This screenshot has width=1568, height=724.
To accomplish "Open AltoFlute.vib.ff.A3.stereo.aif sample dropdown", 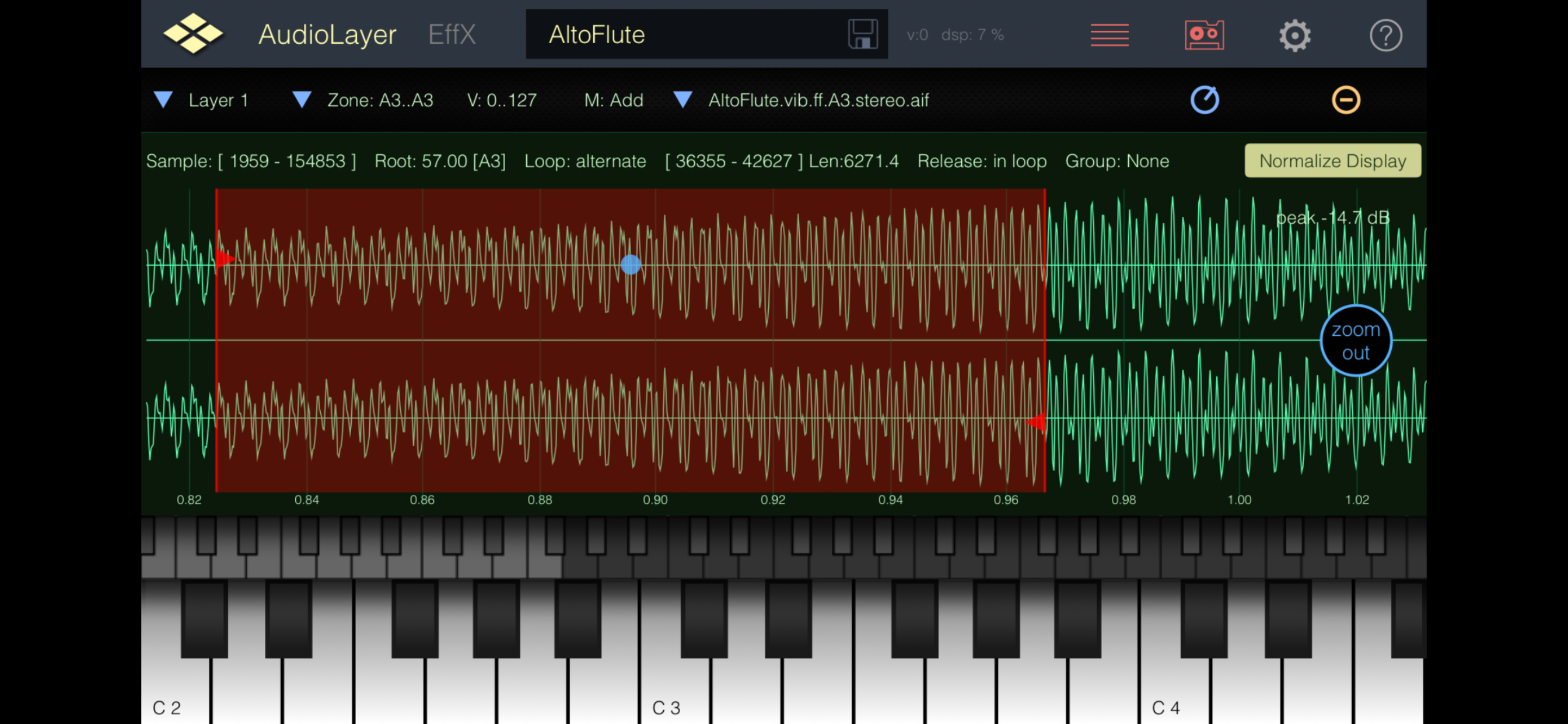I will pos(683,100).
